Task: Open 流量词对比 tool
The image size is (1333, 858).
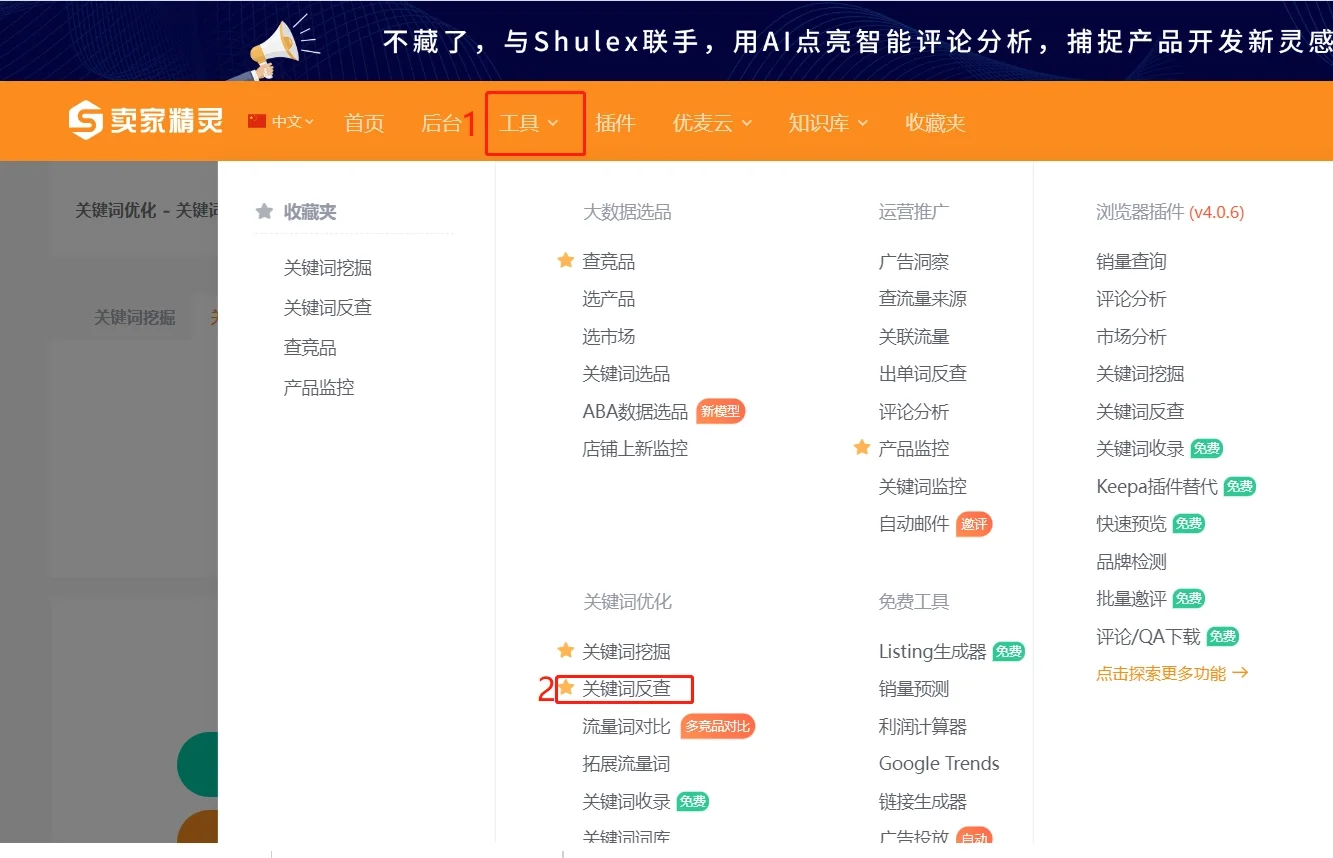Action: tap(626, 727)
